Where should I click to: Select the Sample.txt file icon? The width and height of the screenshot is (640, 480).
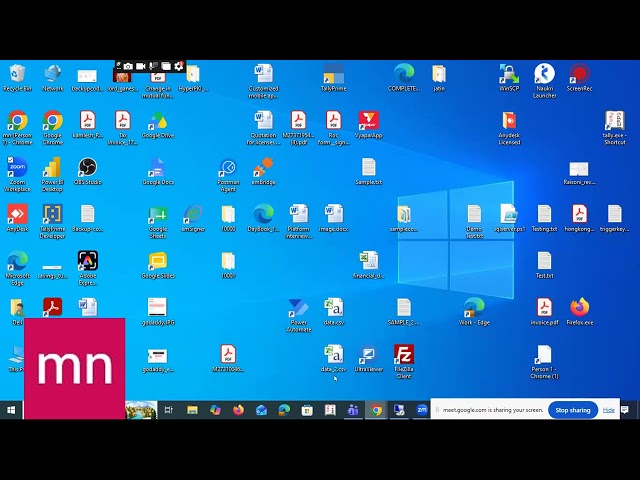[x=369, y=171]
